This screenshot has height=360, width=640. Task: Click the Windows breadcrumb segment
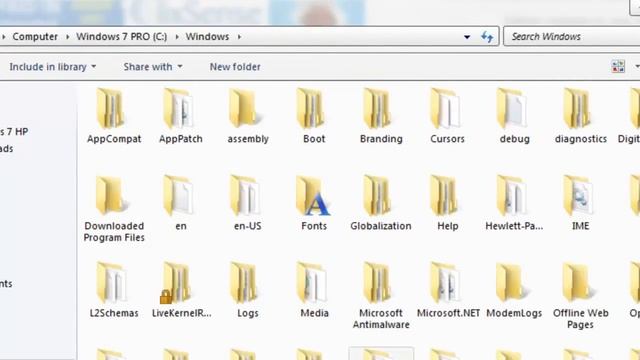coord(207,37)
